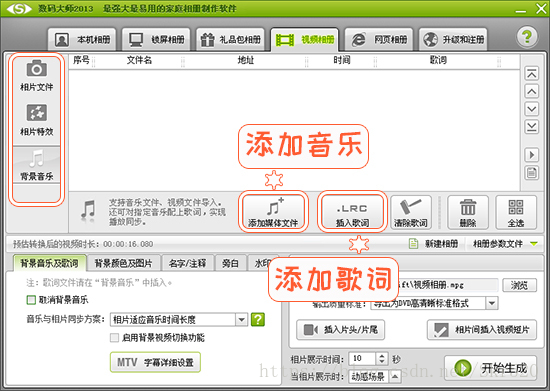Click 清除歌词 clear lyrics button
Screen dimensions: 550x391
click(411, 213)
